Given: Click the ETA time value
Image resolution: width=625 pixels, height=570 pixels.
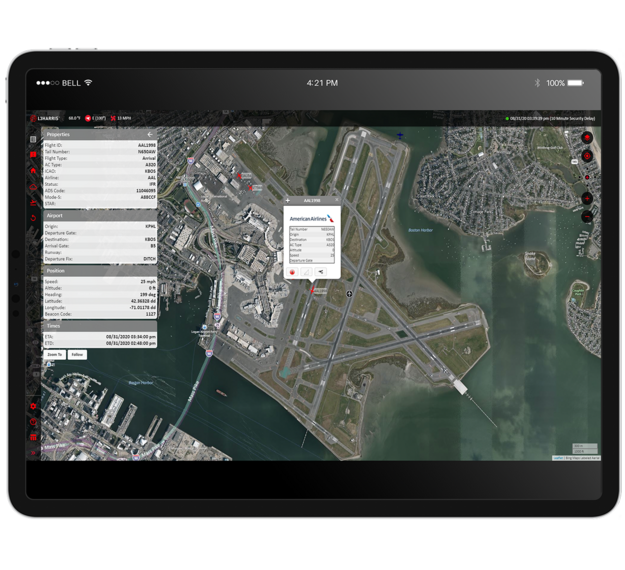Looking at the screenshot, I should [x=131, y=336].
